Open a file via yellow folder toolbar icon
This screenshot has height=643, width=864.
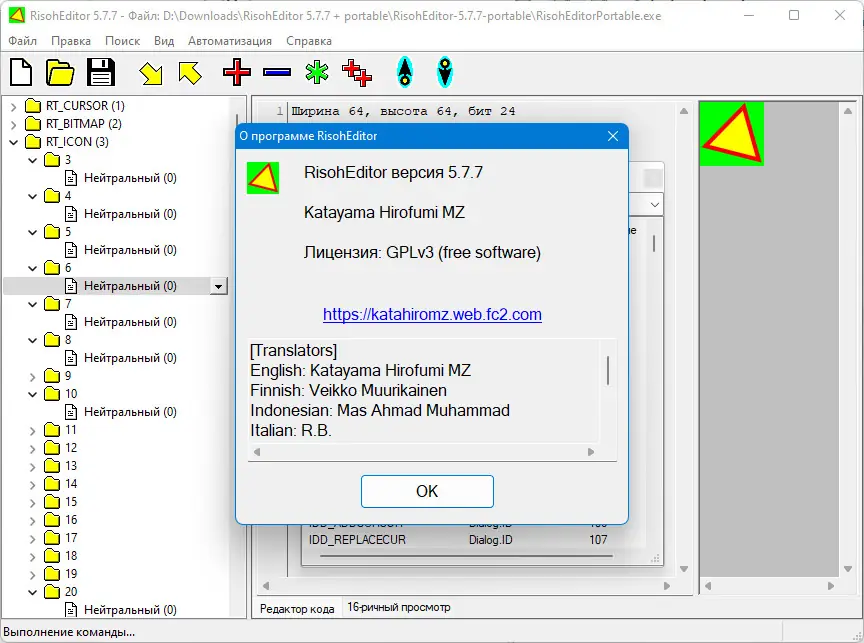[60, 72]
